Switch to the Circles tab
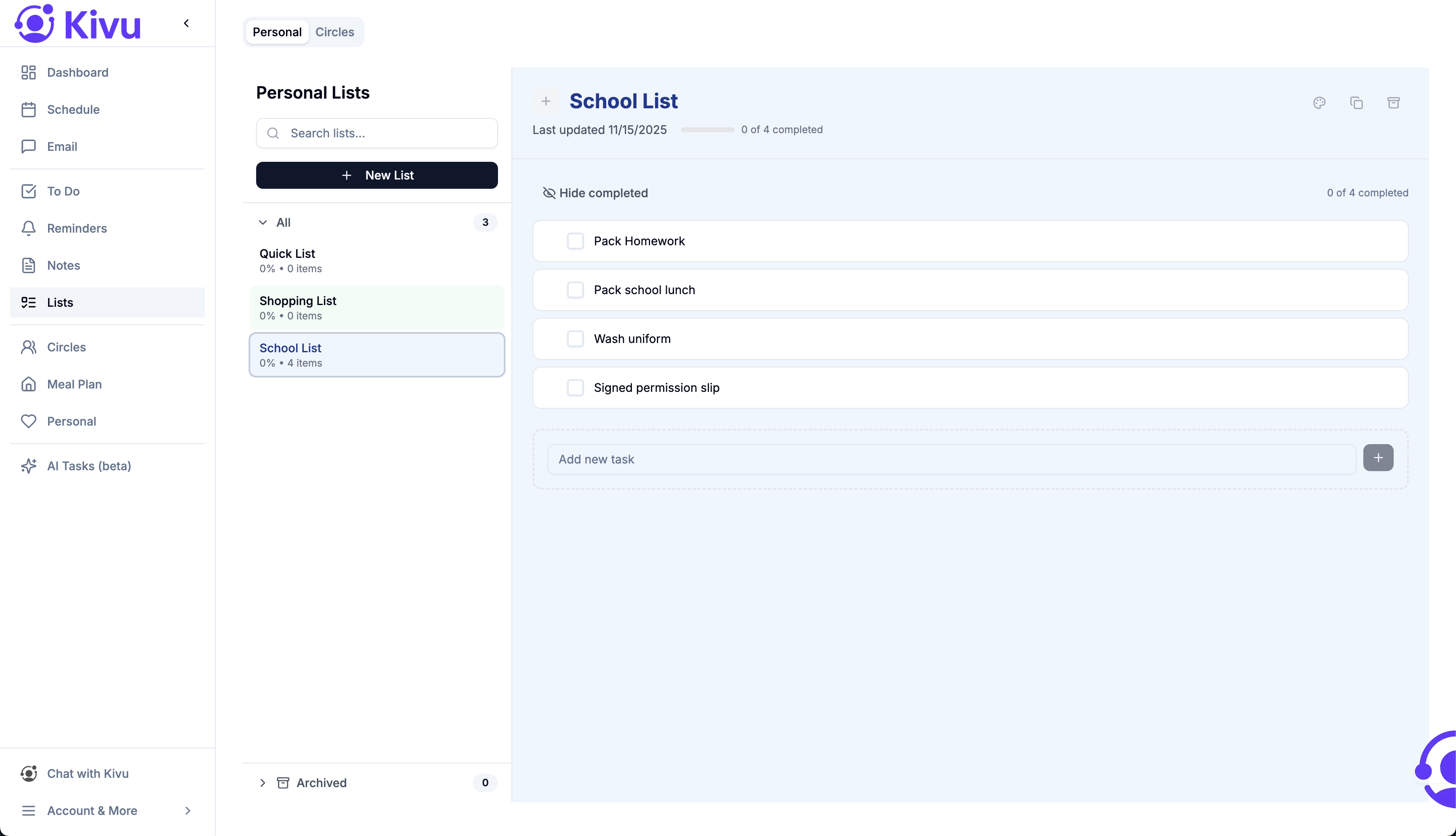The height and width of the screenshot is (836, 1456). (x=335, y=32)
